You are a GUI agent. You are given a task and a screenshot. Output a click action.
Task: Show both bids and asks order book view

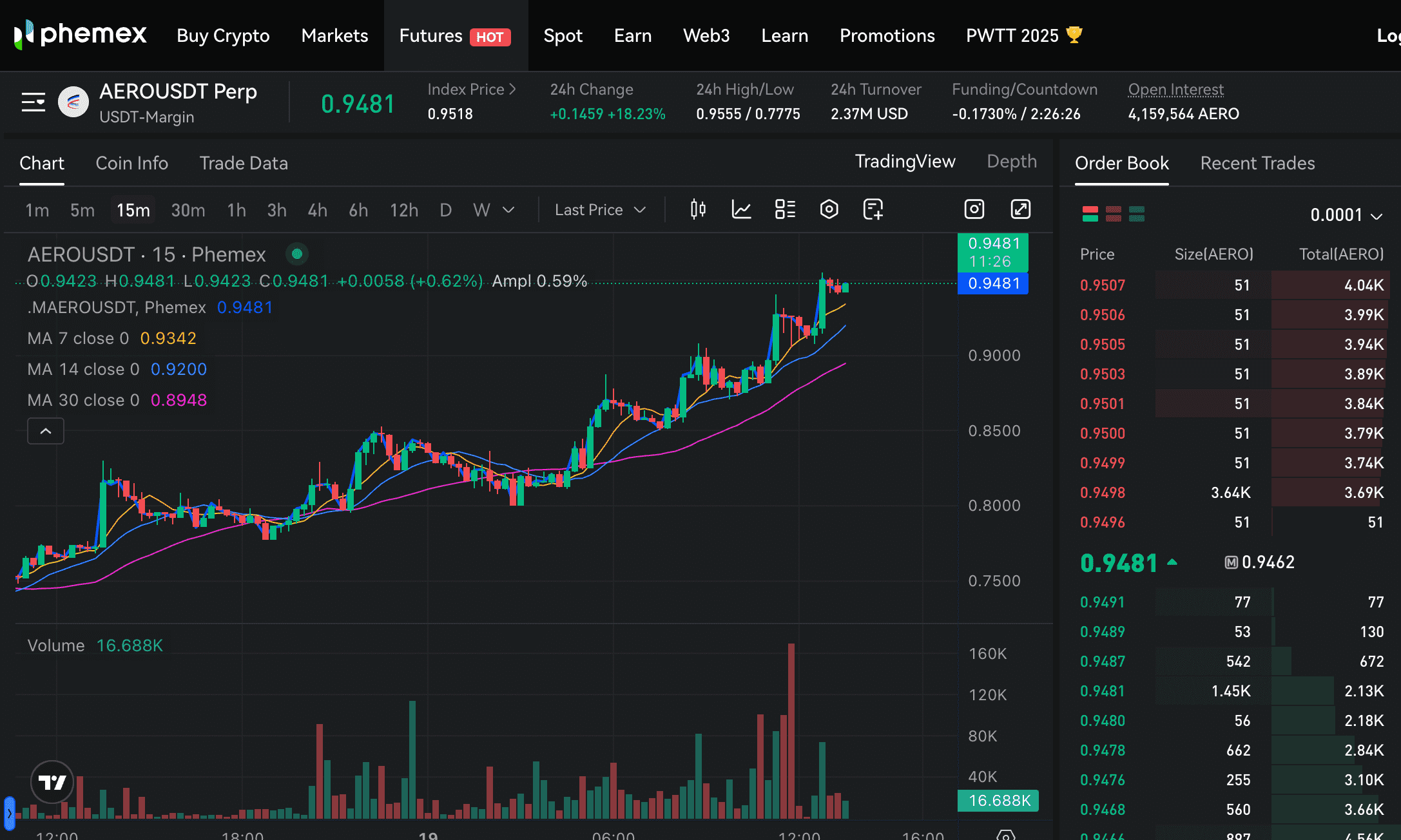(x=1090, y=214)
